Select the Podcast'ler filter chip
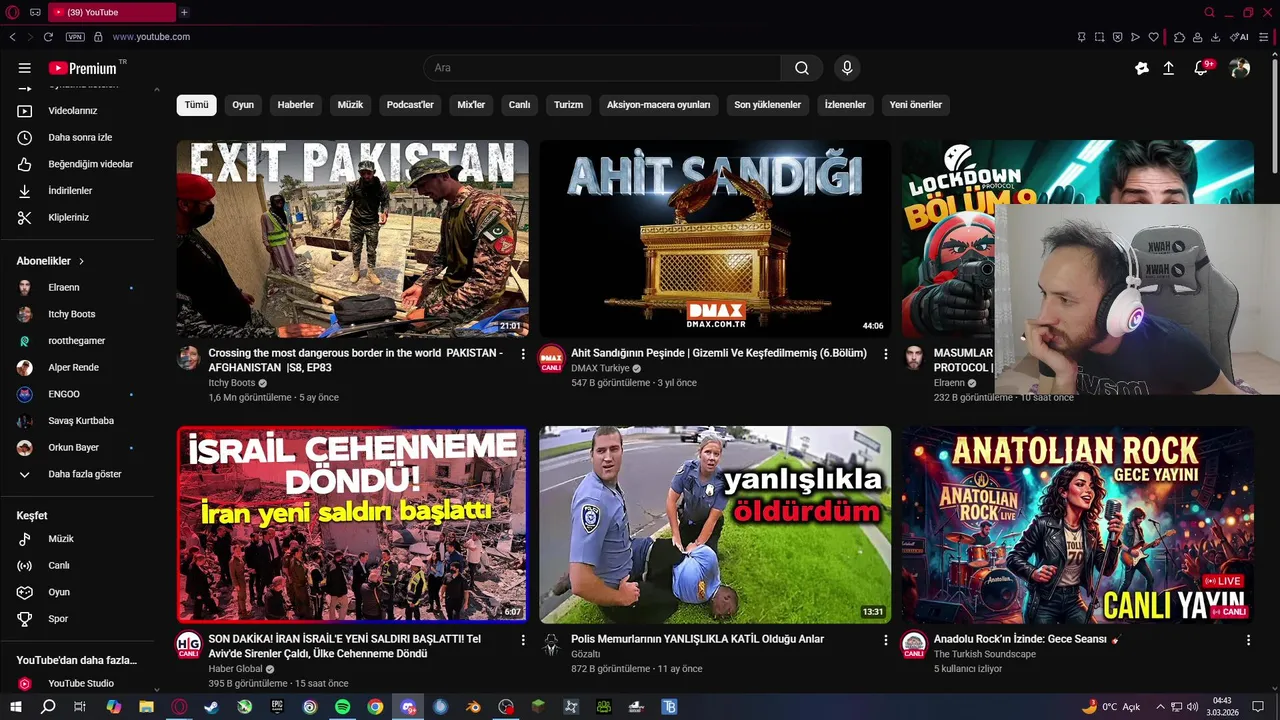 pos(410,105)
